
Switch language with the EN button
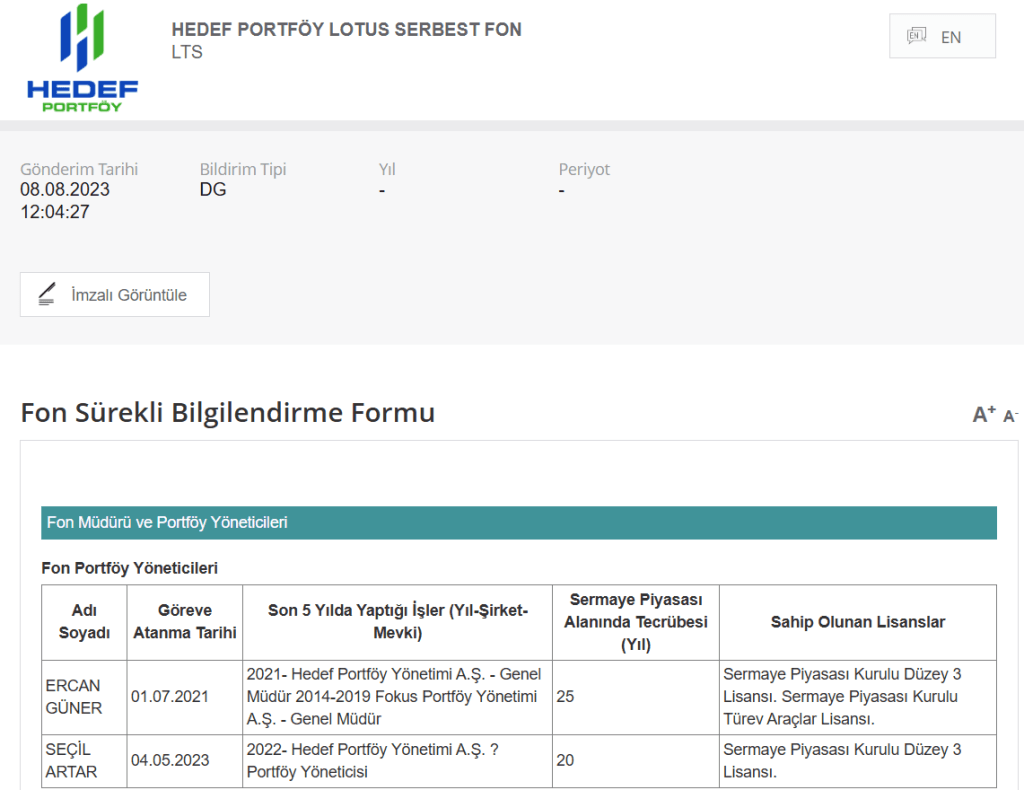942,37
